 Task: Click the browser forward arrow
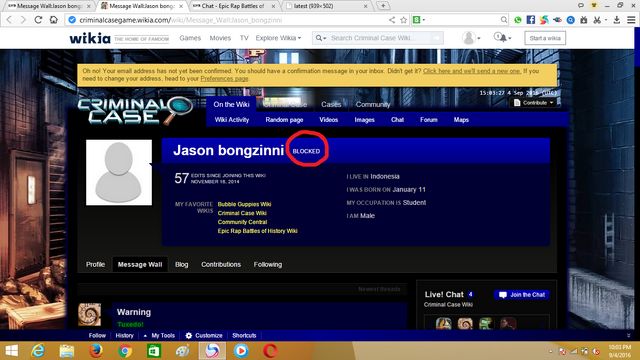23,20
